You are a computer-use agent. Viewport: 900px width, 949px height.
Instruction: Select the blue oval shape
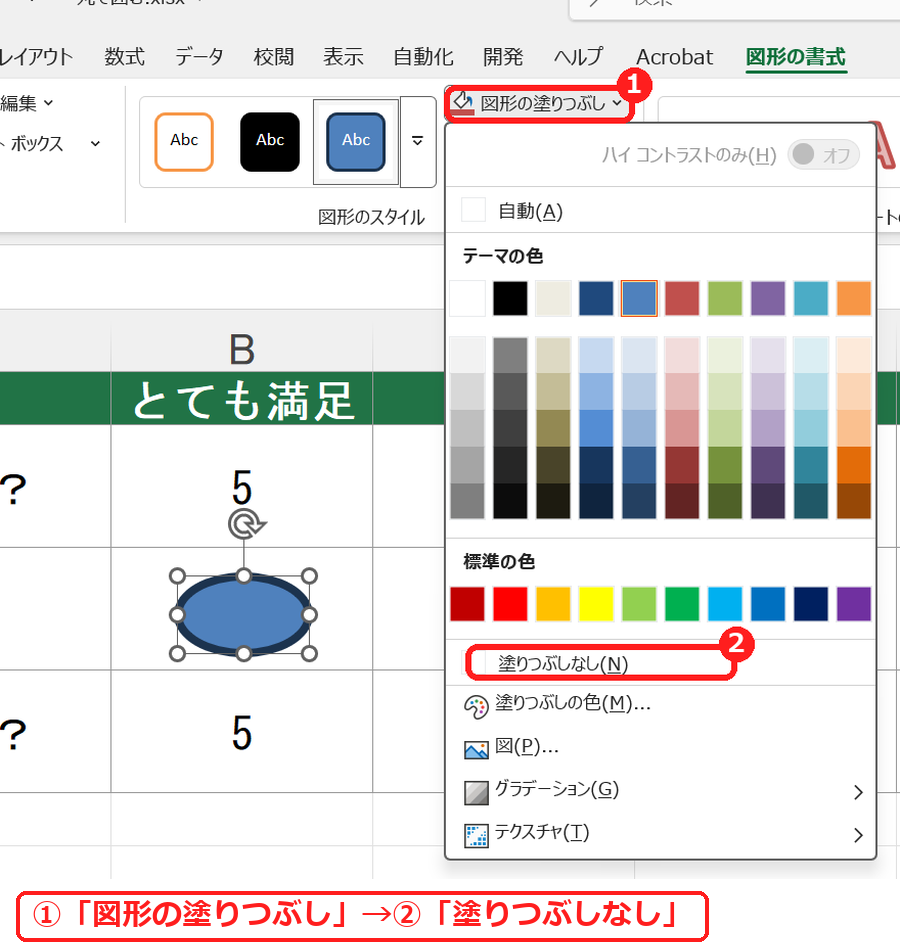point(243,614)
